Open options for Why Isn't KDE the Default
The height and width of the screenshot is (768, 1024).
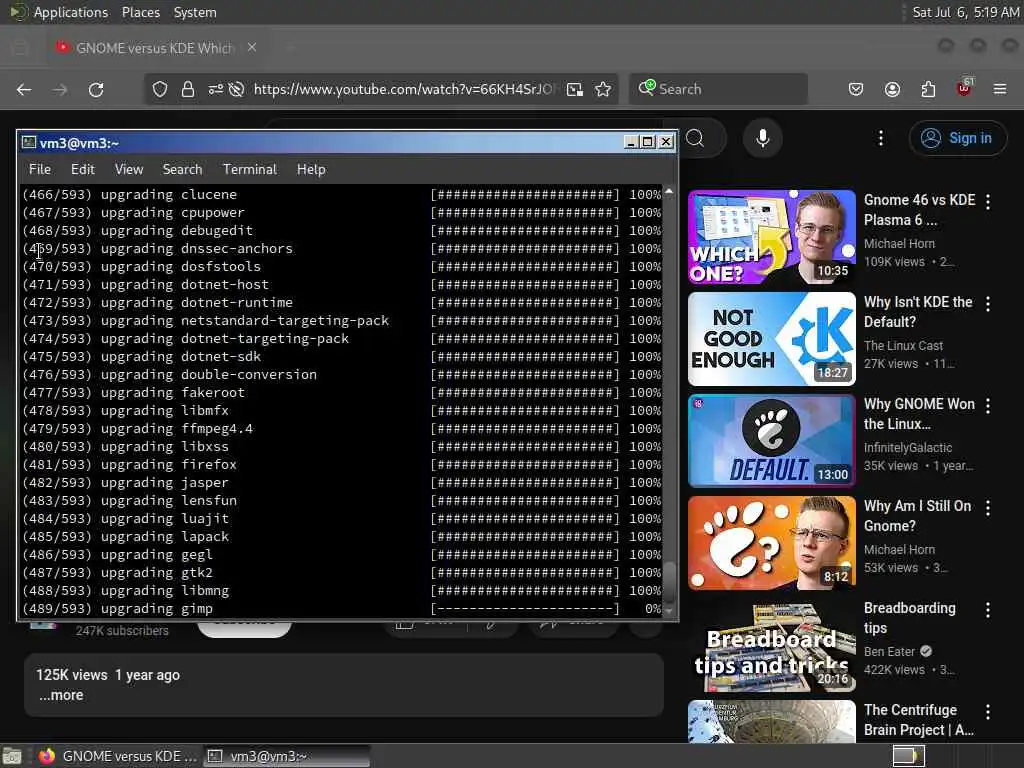tap(987, 304)
